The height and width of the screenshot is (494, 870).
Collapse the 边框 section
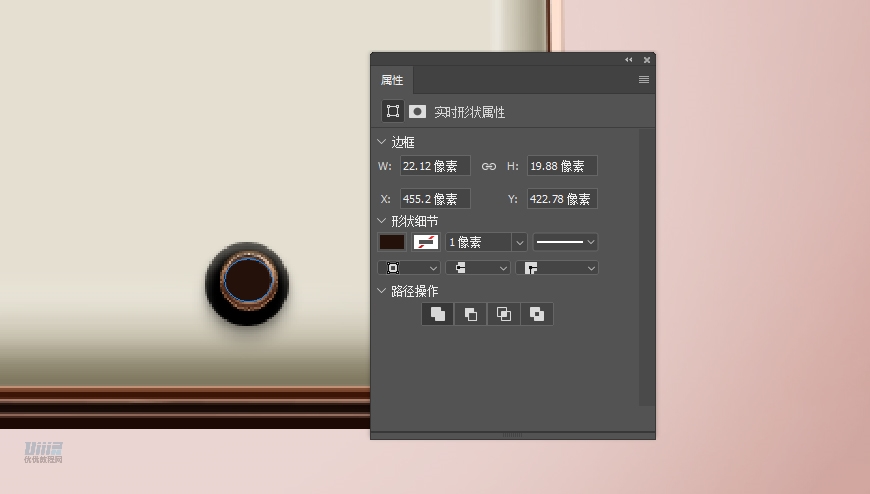point(382,142)
